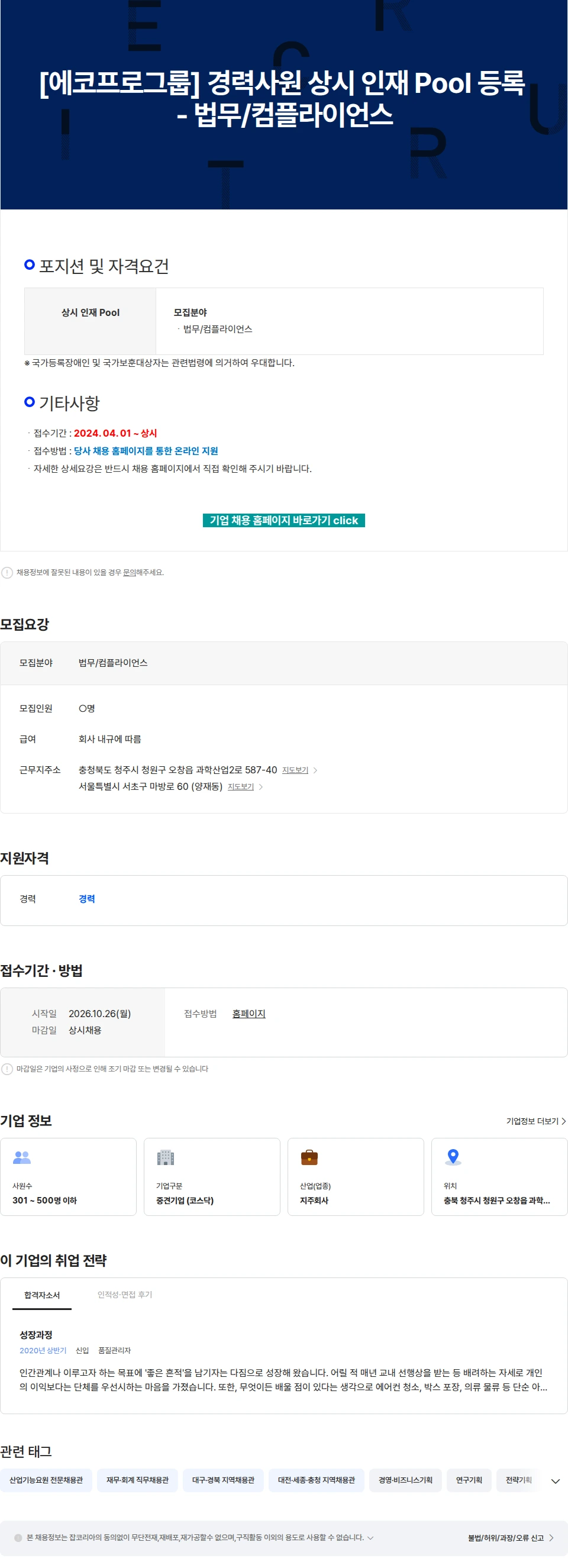This screenshot has width=568, height=1568.
Task: Open the 문의 link in the notice
Action: 129,572
